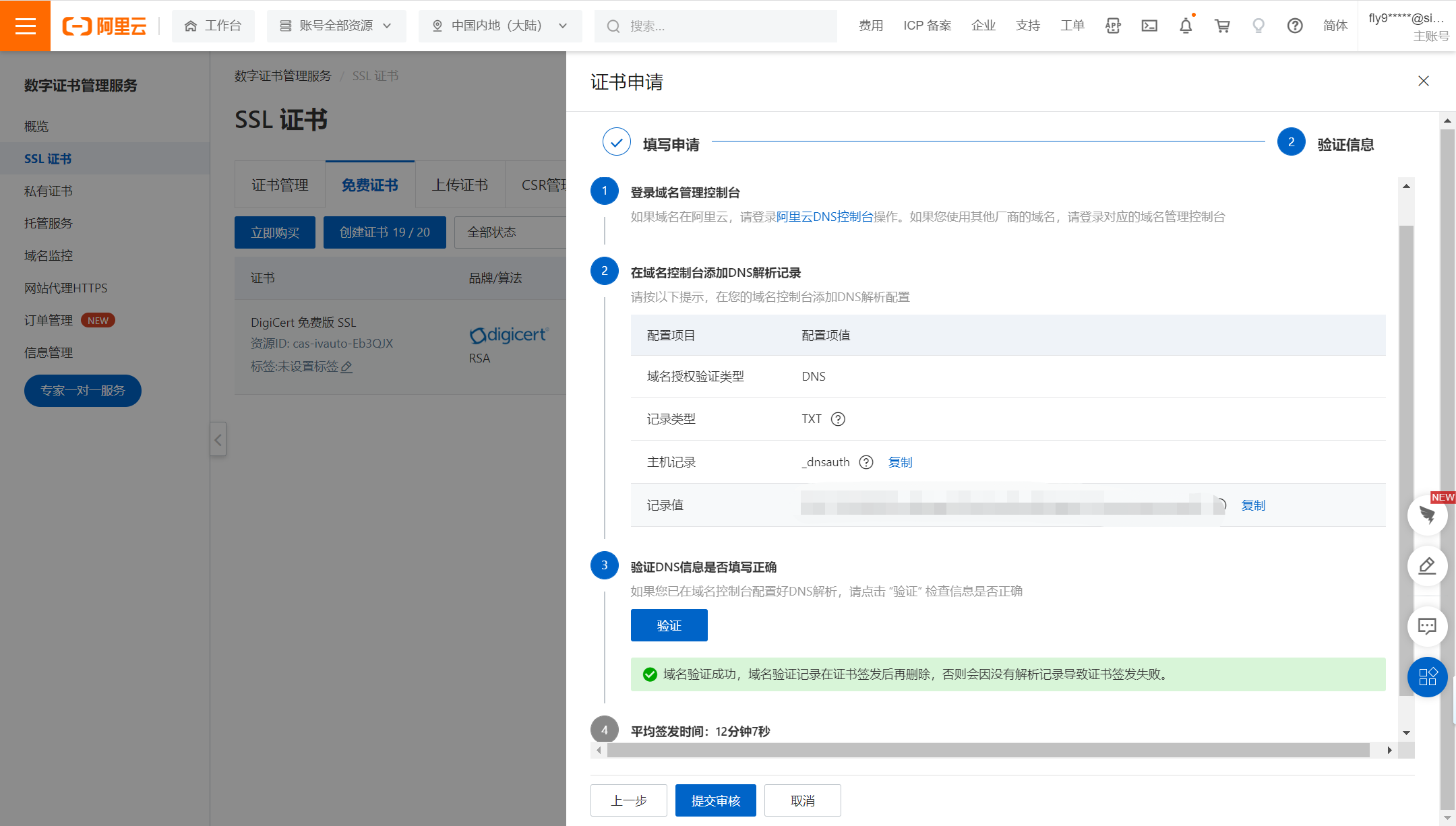
Task: Open 信息管理 in sidebar
Action: (49, 352)
